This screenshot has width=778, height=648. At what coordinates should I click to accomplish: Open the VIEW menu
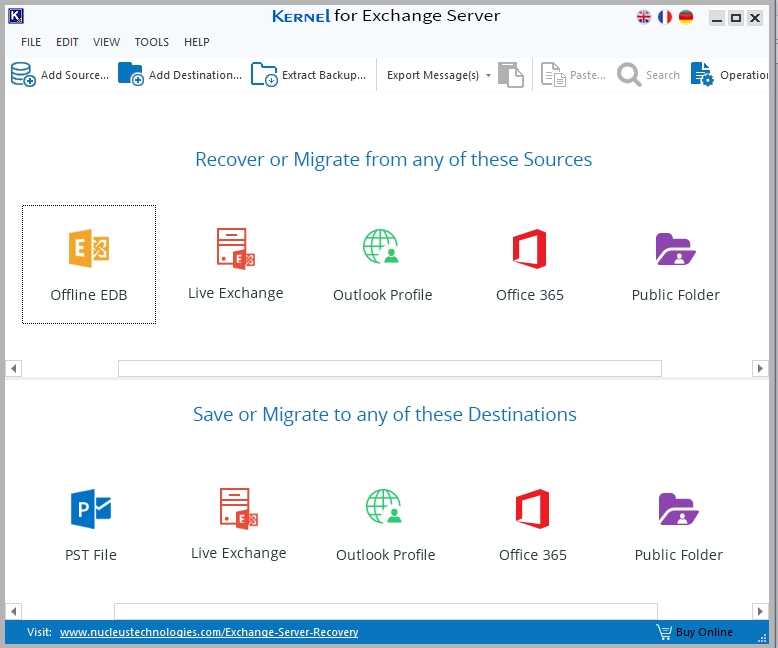click(106, 42)
